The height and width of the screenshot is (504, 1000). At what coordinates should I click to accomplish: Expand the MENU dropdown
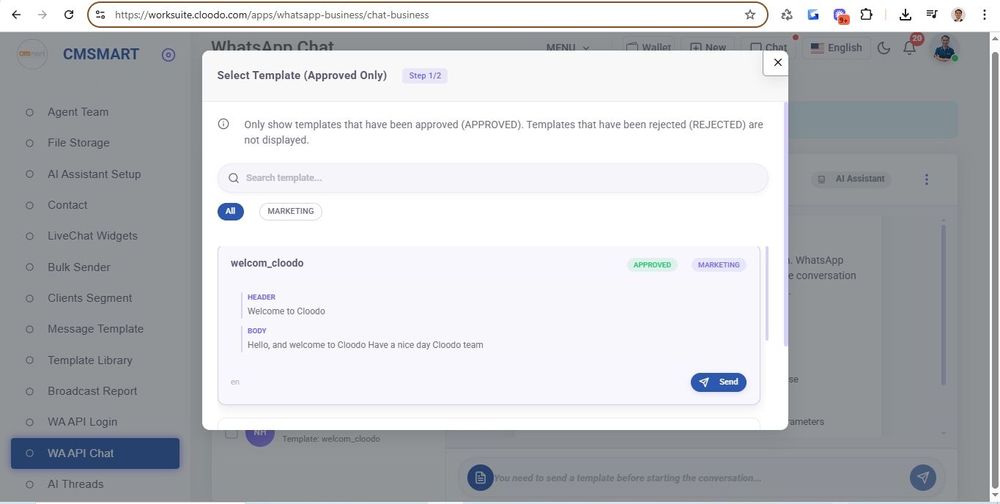click(x=567, y=48)
